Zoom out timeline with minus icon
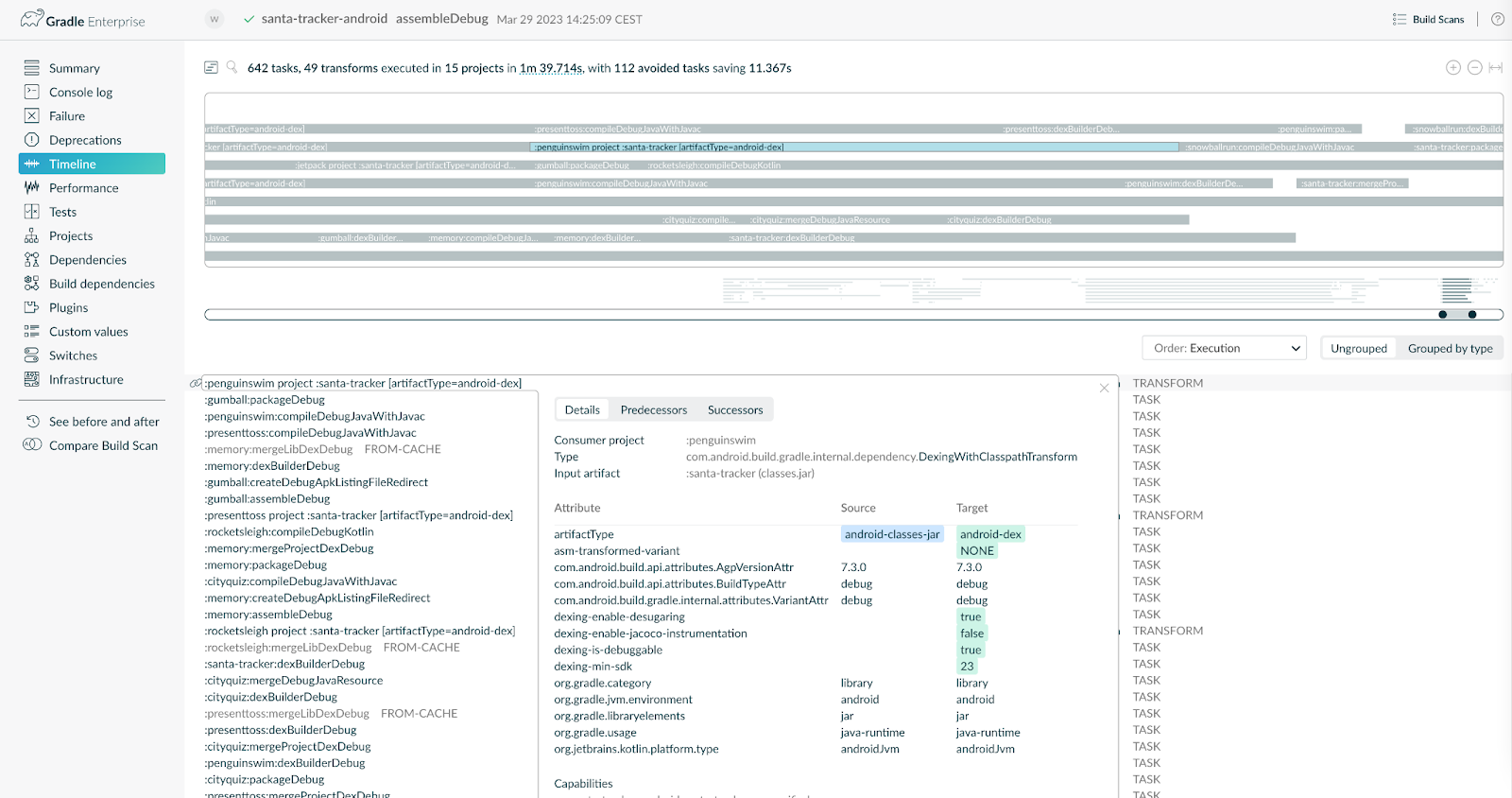 pos(1474,67)
